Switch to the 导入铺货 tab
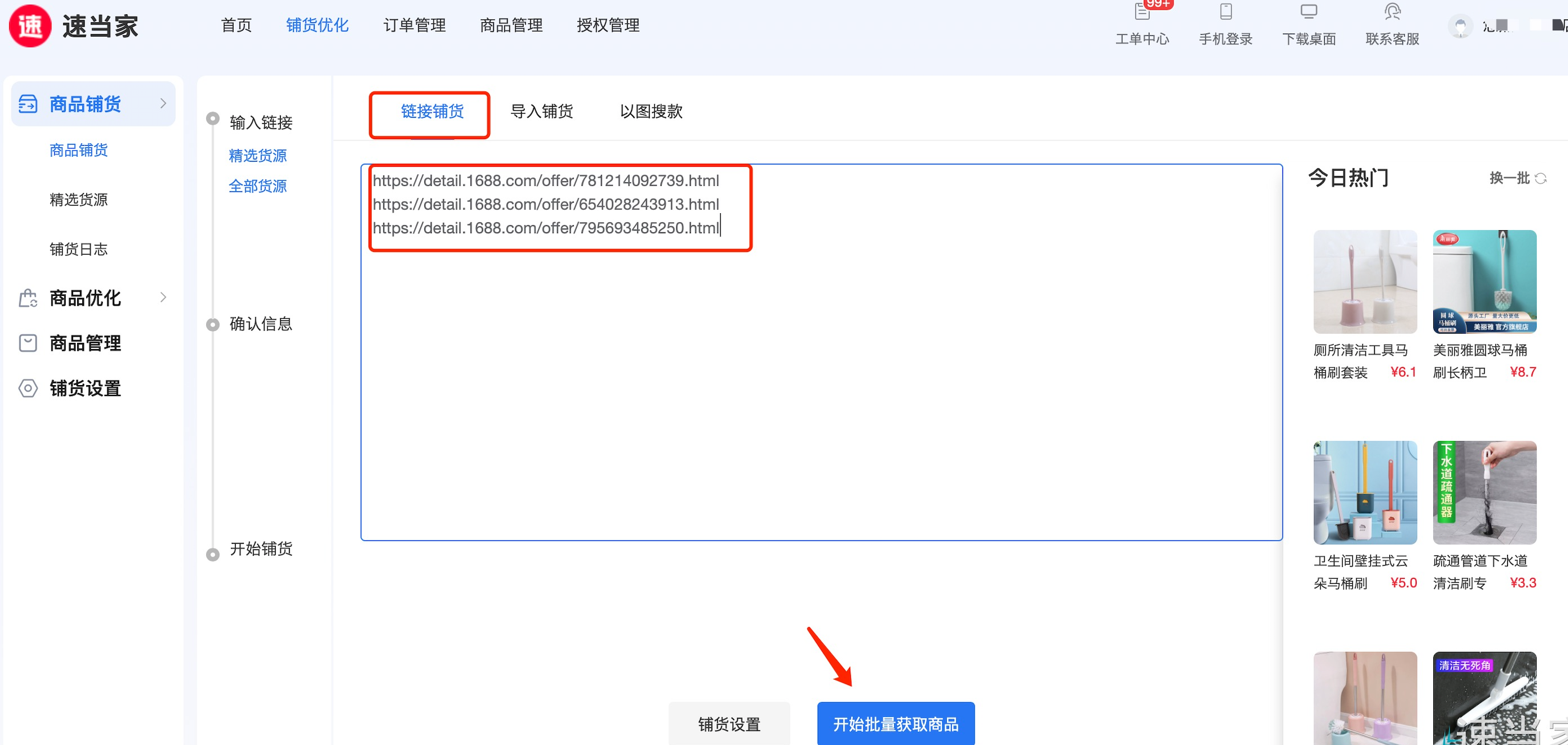Image resolution: width=1568 pixels, height=745 pixels. click(x=541, y=111)
